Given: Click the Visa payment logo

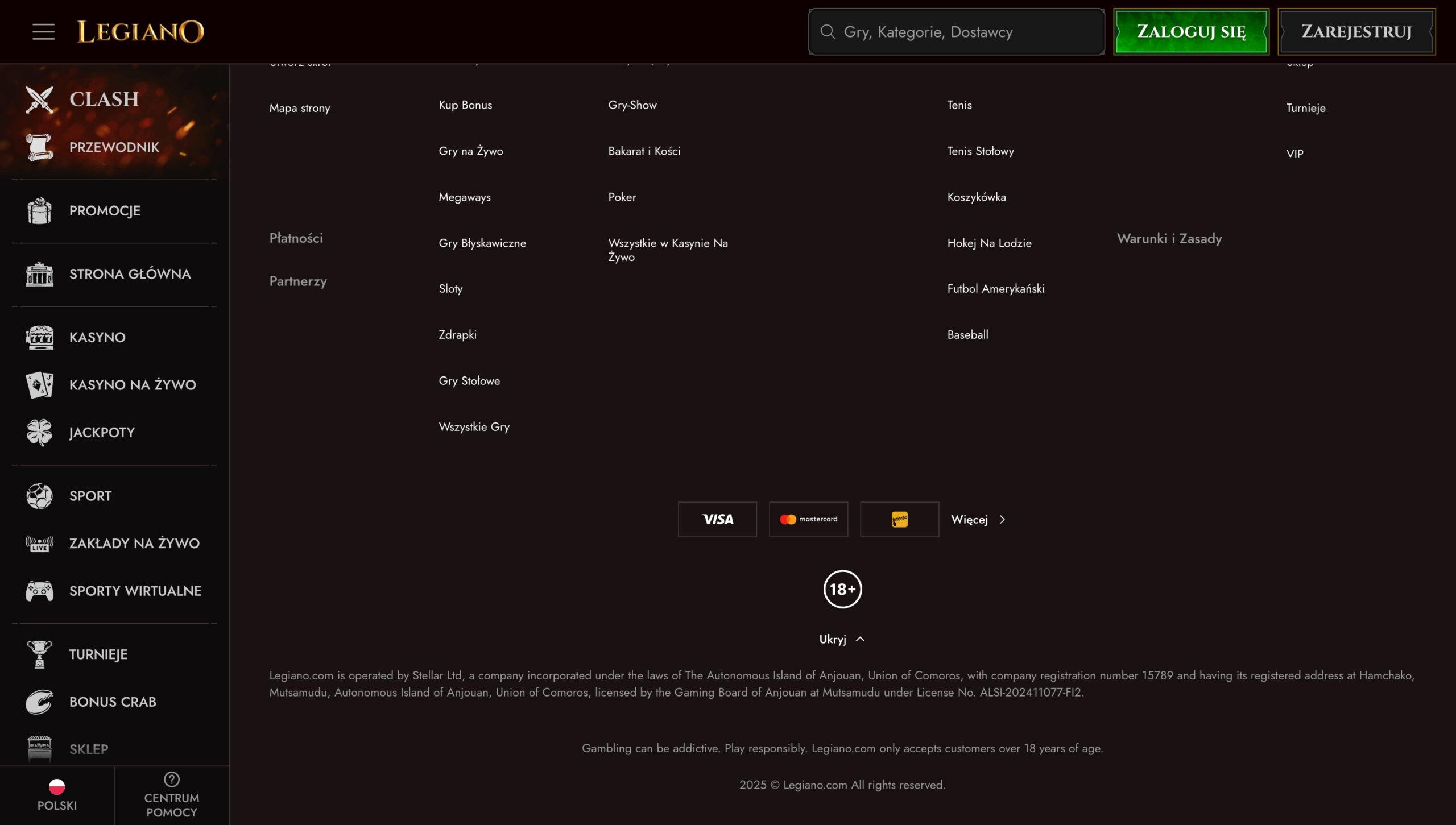Looking at the screenshot, I should pos(717,520).
